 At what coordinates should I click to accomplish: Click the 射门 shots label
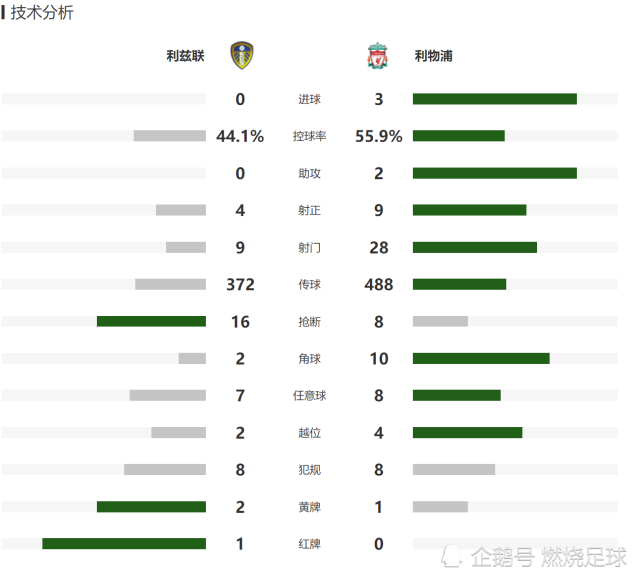point(309,247)
